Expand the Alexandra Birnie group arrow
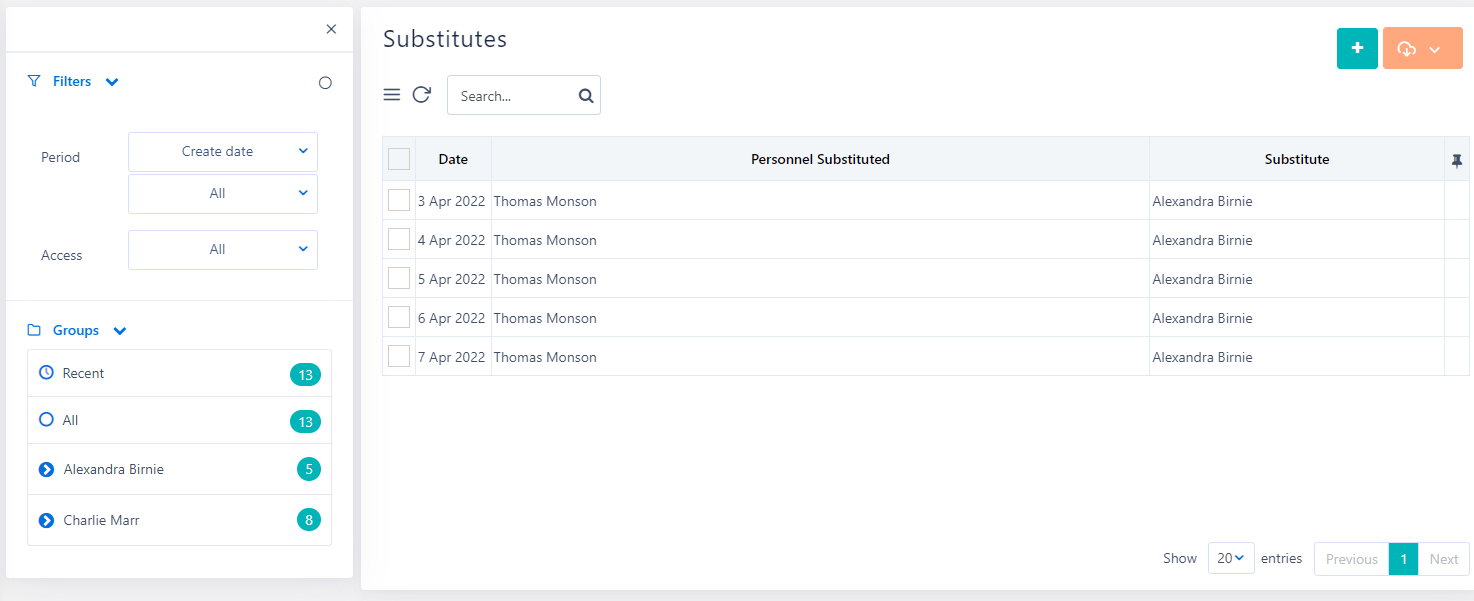 [46, 469]
